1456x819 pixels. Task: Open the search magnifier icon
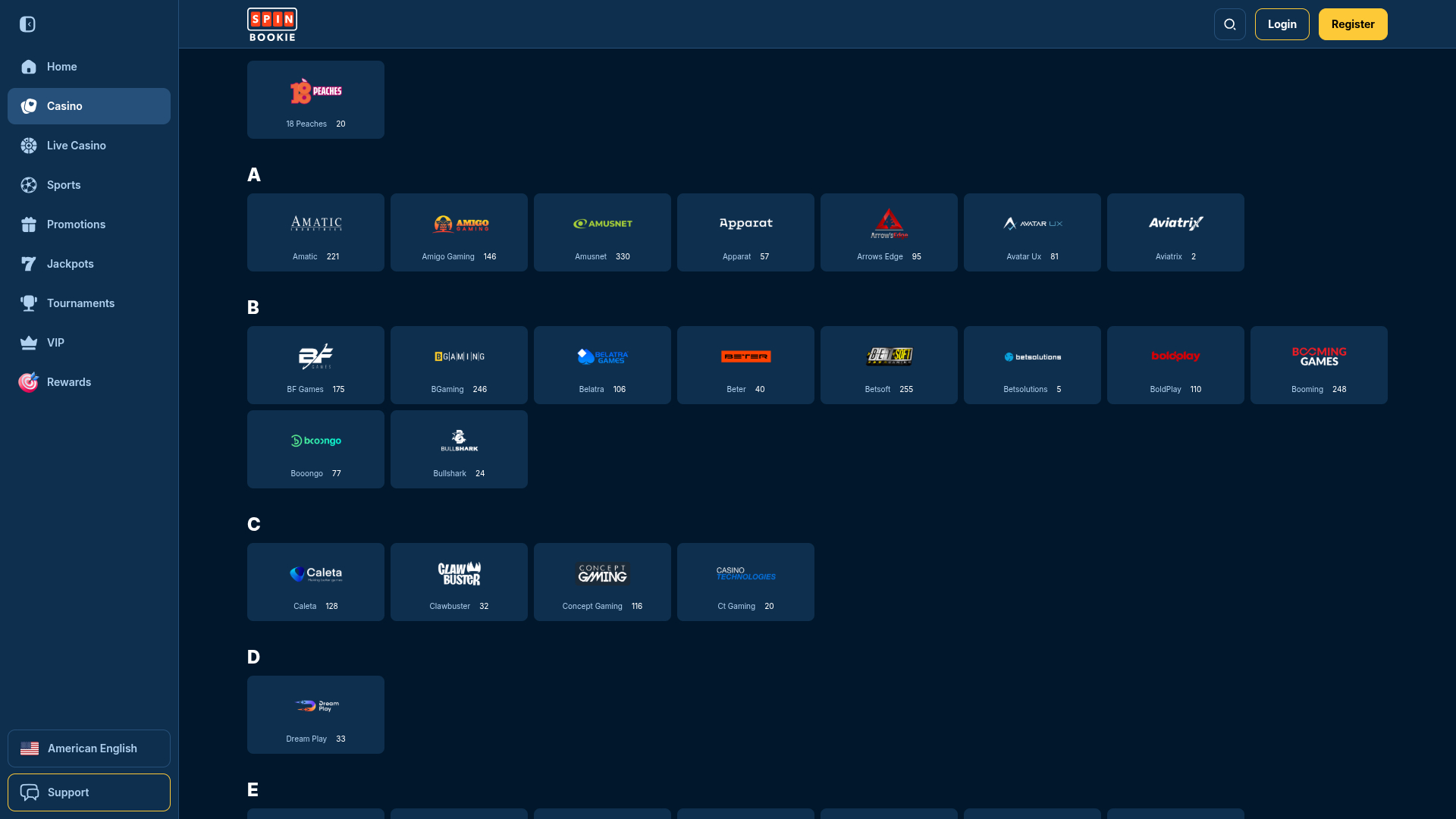coord(1229,24)
